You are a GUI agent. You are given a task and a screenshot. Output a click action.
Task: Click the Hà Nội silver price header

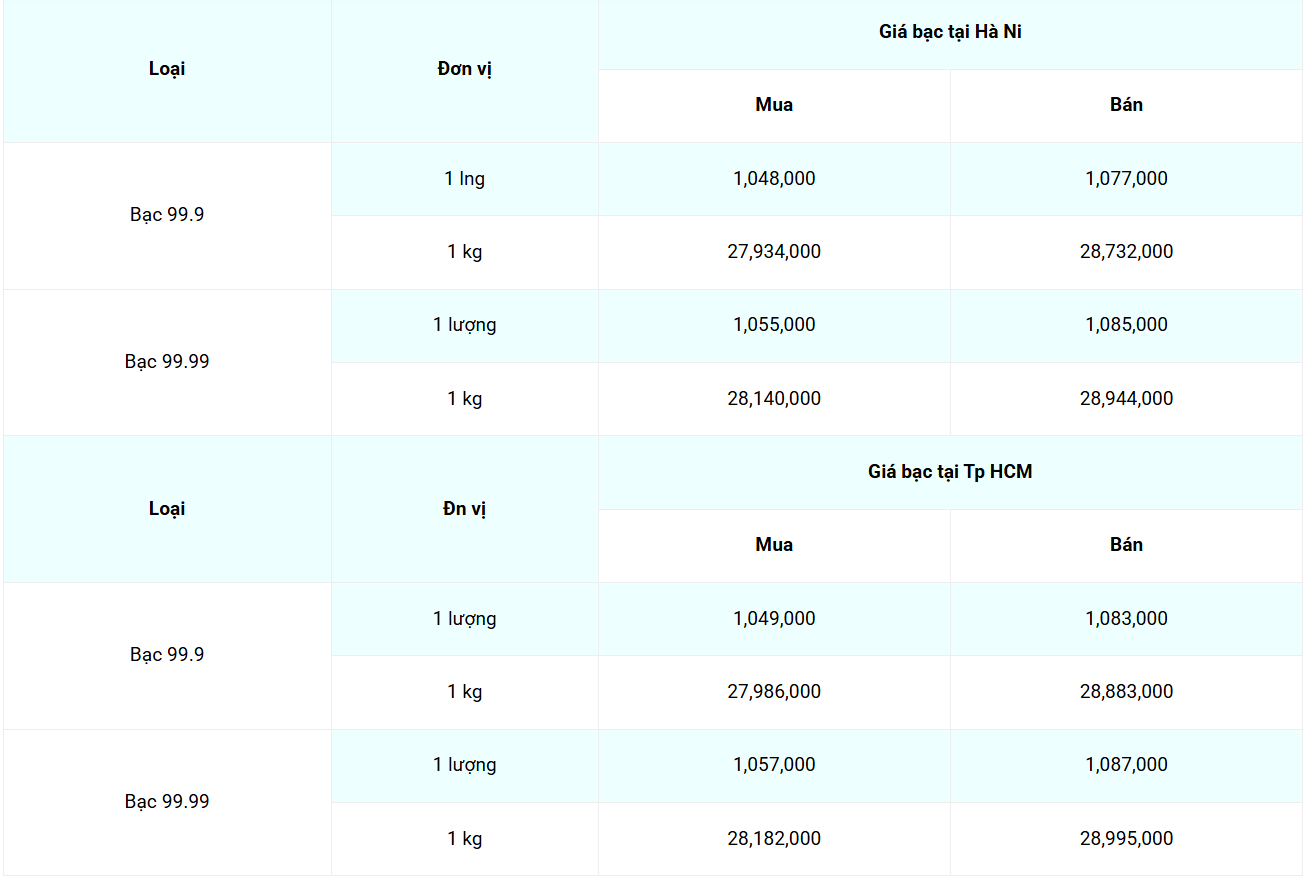tap(950, 32)
